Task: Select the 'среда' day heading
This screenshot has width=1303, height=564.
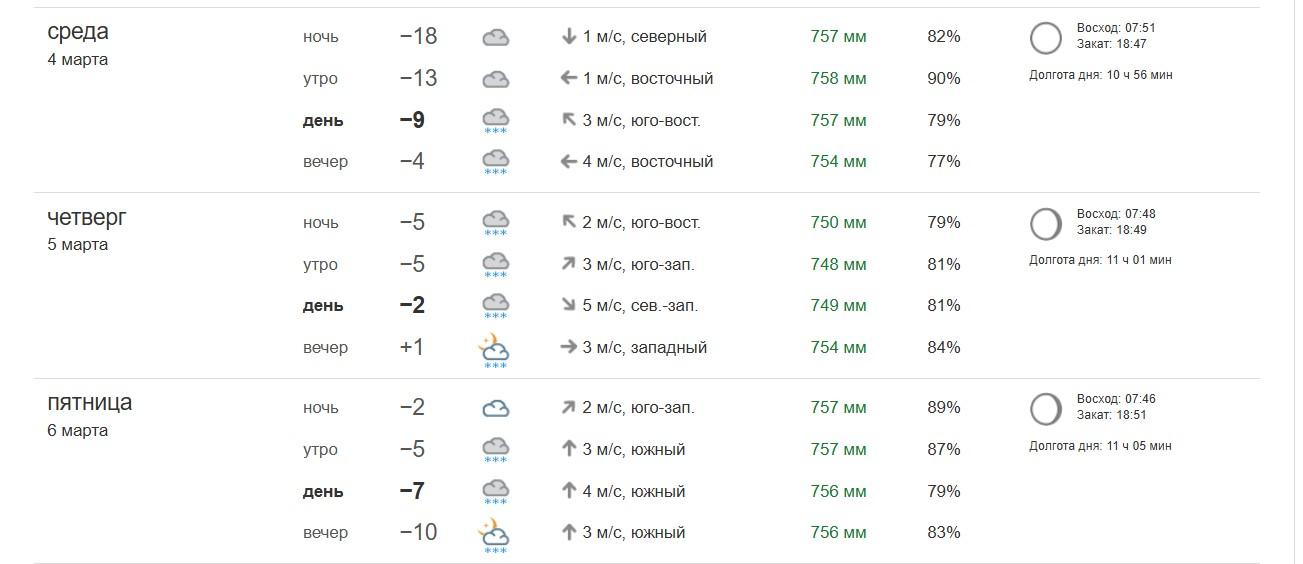Action: point(78,32)
